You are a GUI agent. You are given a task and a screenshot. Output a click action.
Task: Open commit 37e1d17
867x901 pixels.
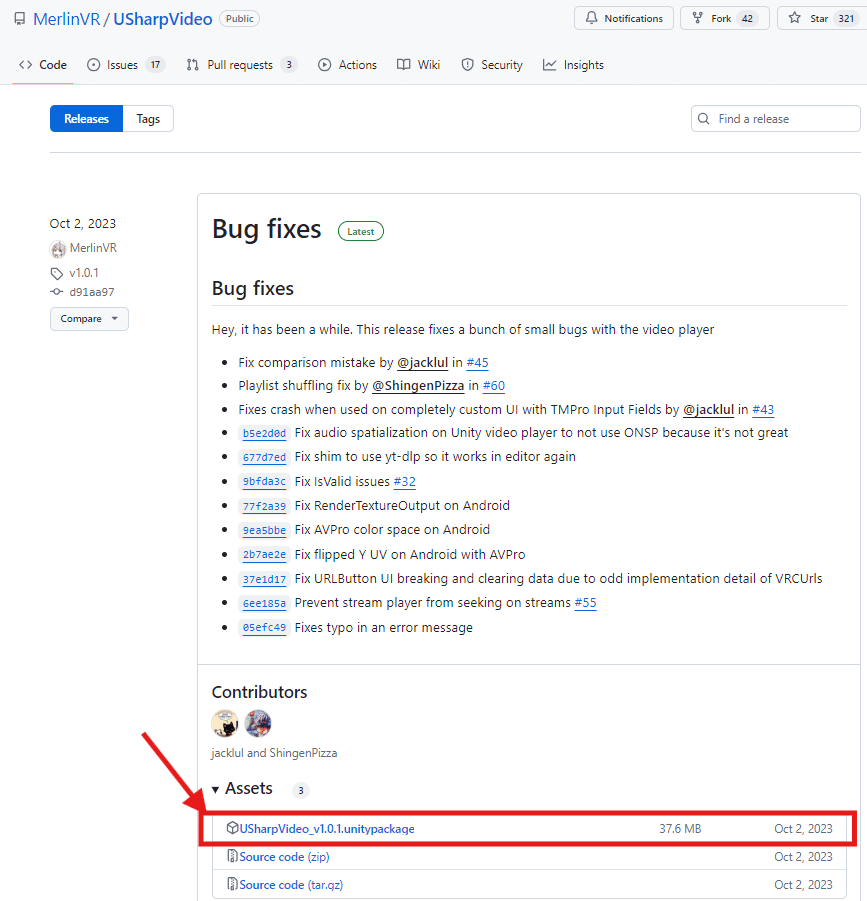(x=264, y=579)
